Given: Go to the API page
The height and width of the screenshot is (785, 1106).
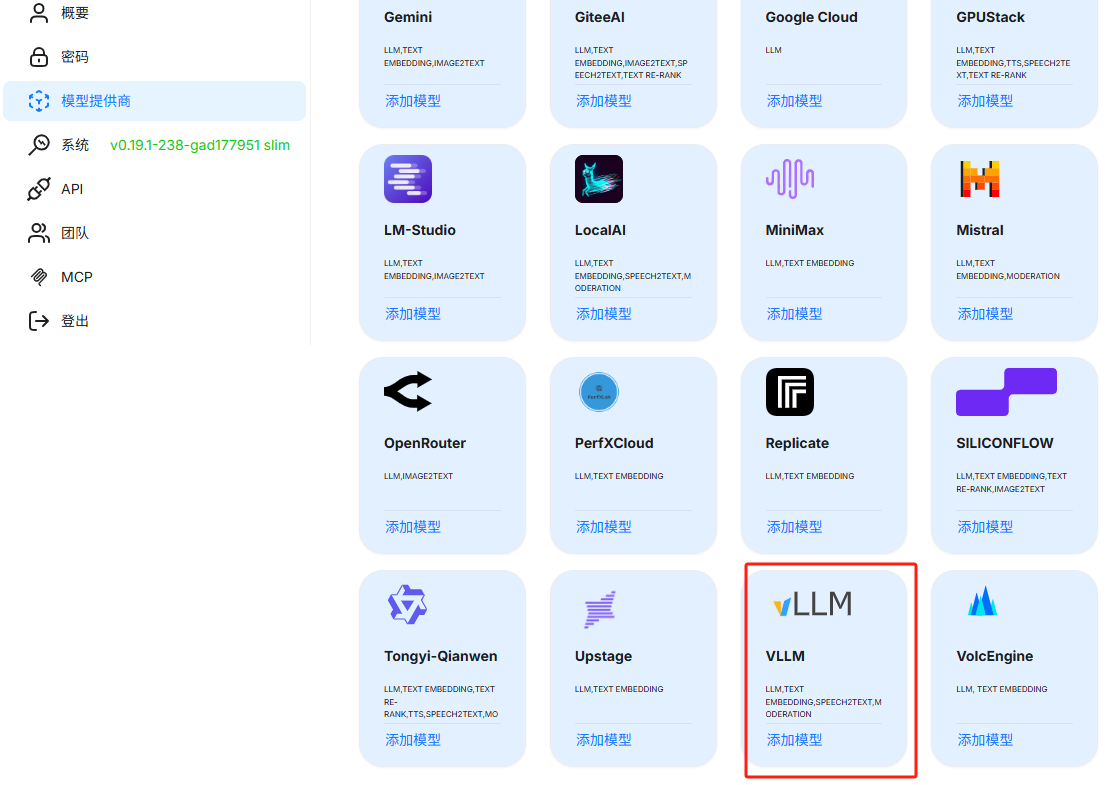Looking at the screenshot, I should (154, 189).
